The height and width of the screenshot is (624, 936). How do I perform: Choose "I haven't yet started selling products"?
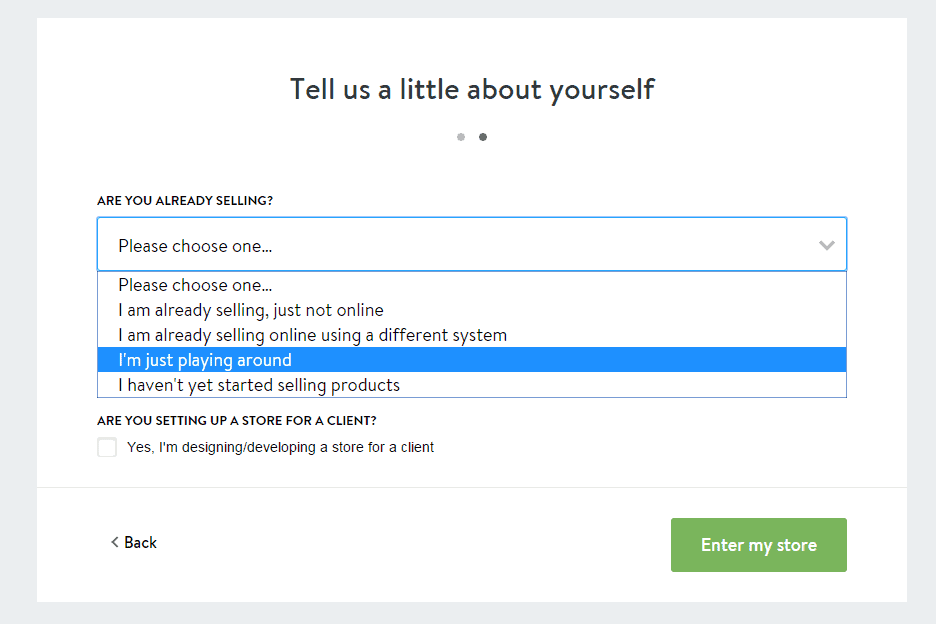pyautogui.click(x=259, y=385)
